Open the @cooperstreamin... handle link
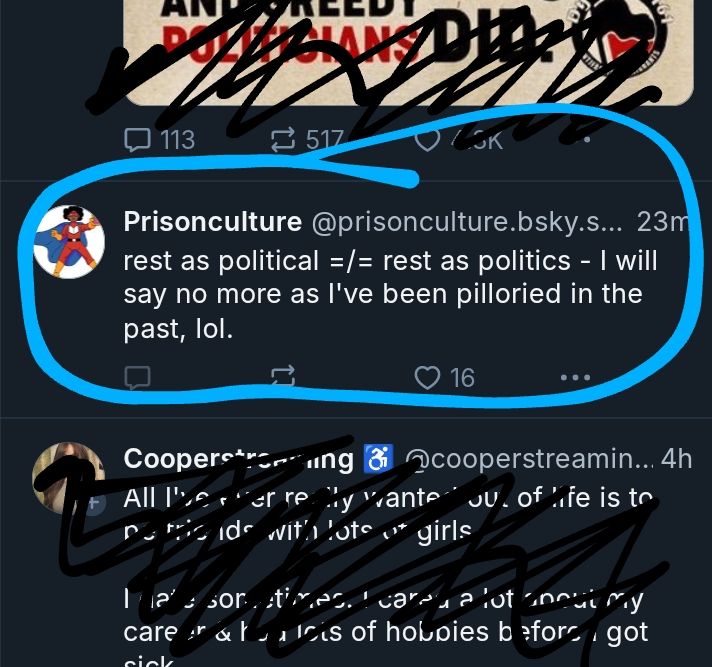The image size is (712, 667). point(529,459)
